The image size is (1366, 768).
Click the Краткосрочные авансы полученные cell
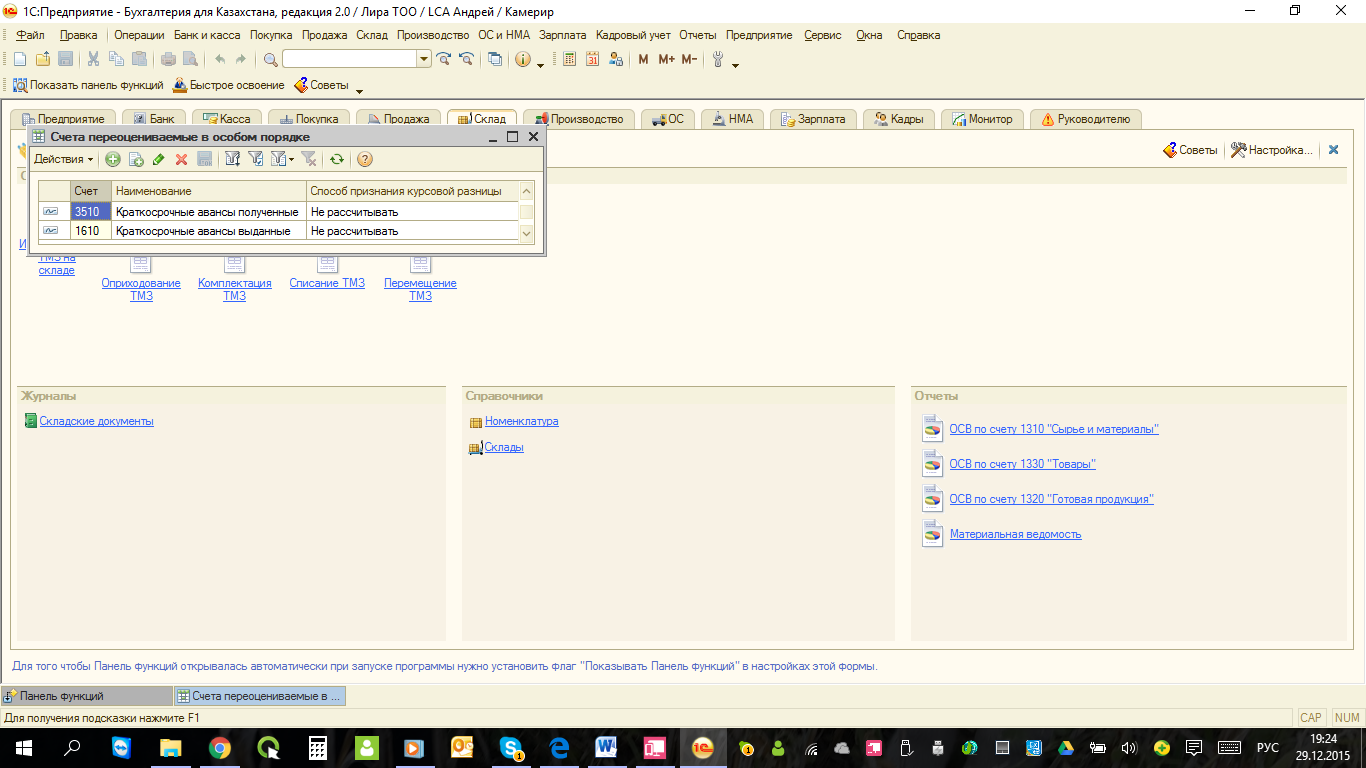point(208,212)
